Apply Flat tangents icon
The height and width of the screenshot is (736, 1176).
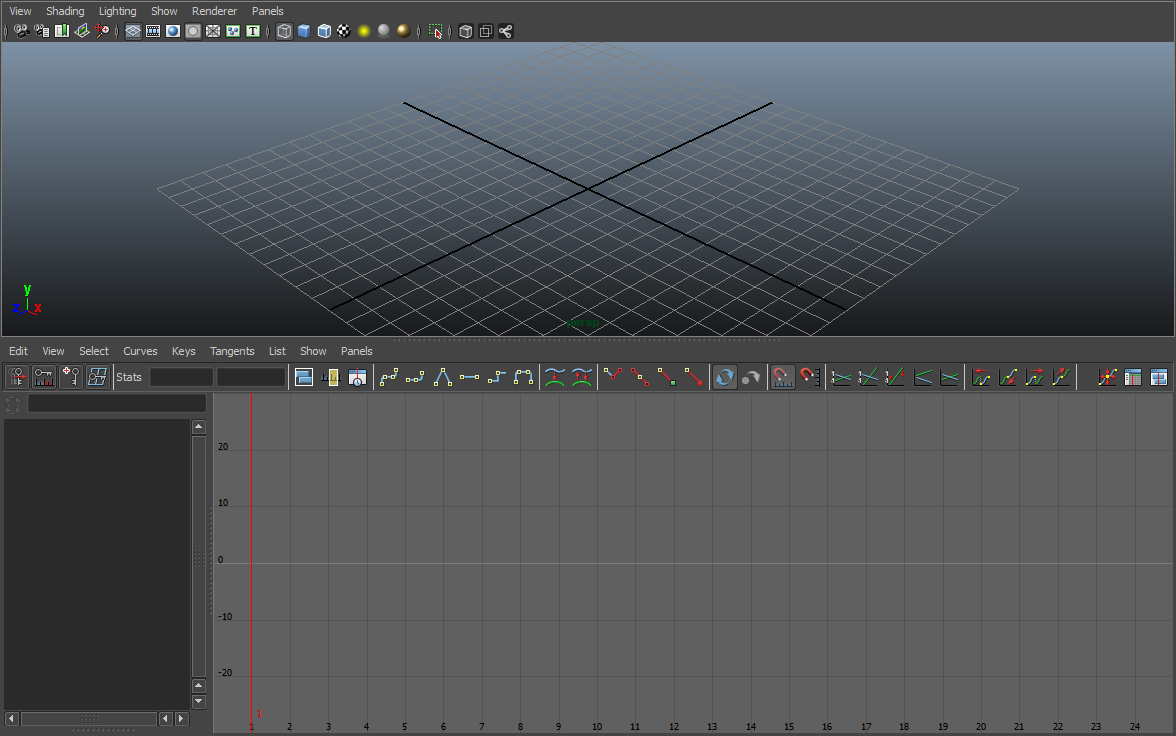point(470,377)
